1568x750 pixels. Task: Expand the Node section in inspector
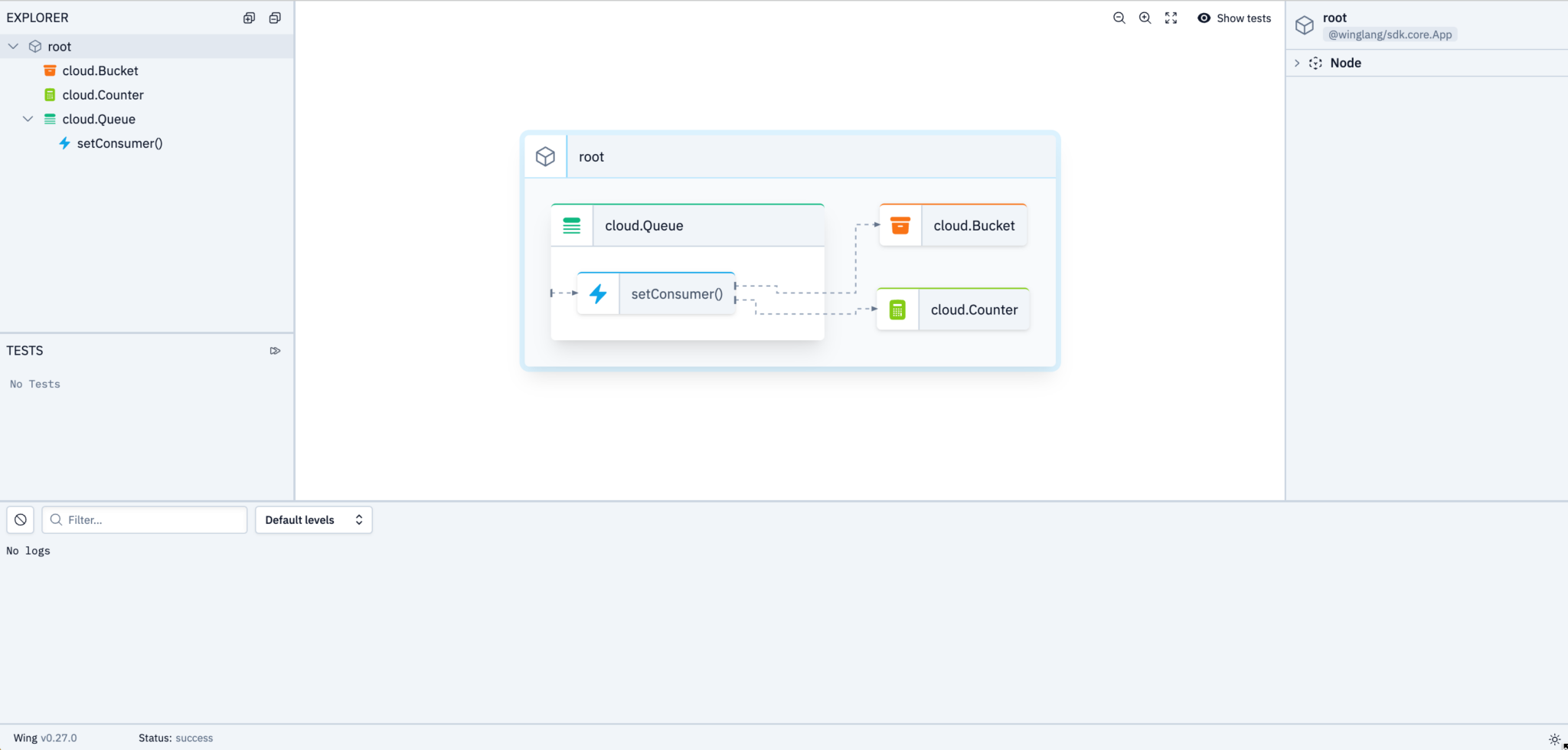pos(1297,63)
